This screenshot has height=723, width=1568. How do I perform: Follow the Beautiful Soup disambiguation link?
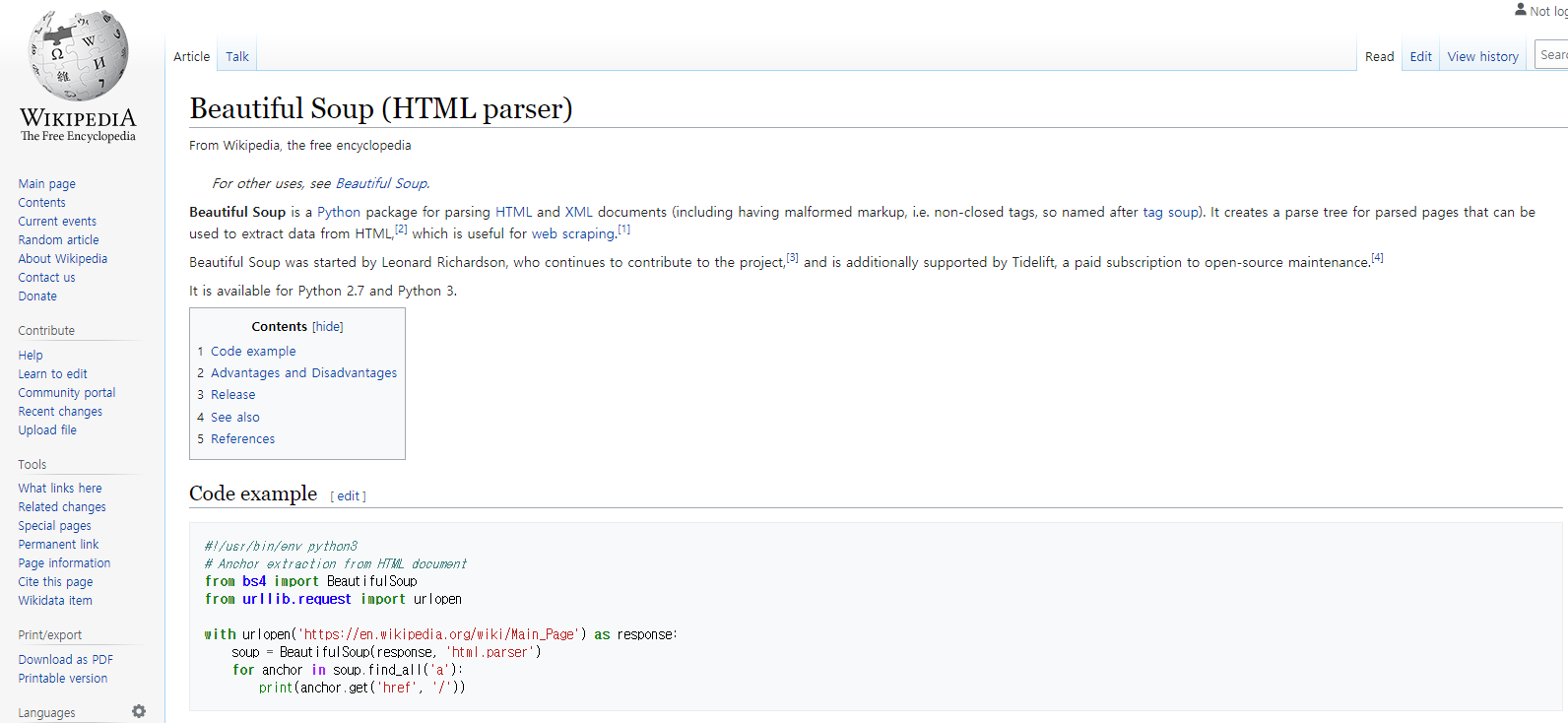[x=381, y=183]
